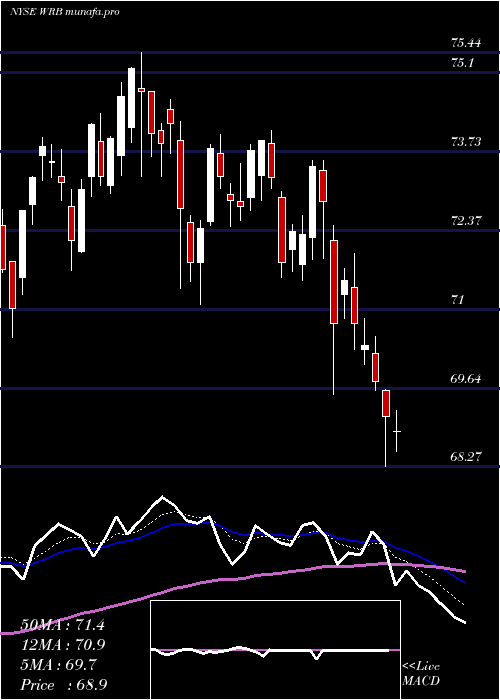Click the 69.64 price level label

(x=466, y=379)
